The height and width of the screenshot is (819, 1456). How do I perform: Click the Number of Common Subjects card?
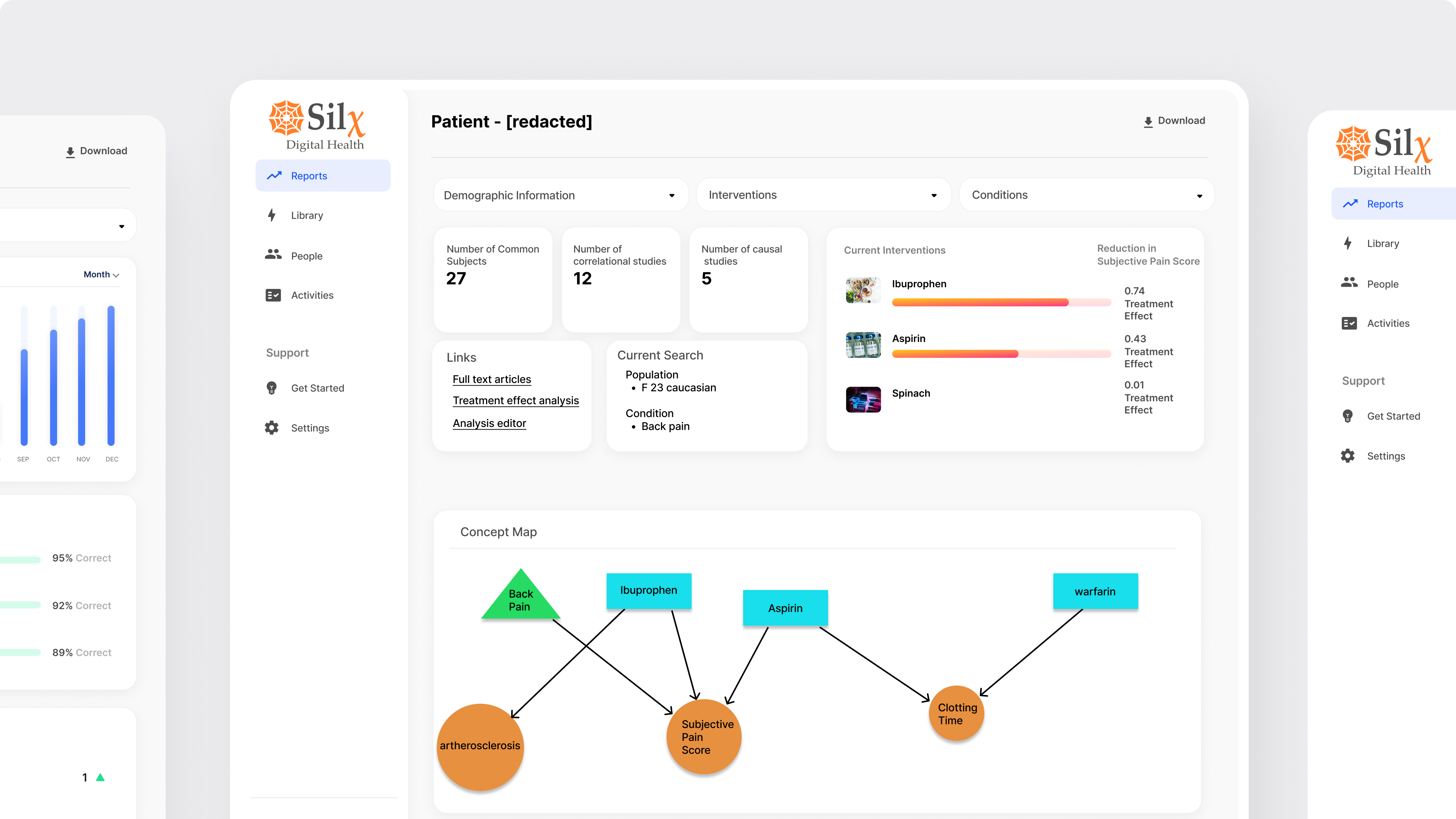(x=493, y=279)
